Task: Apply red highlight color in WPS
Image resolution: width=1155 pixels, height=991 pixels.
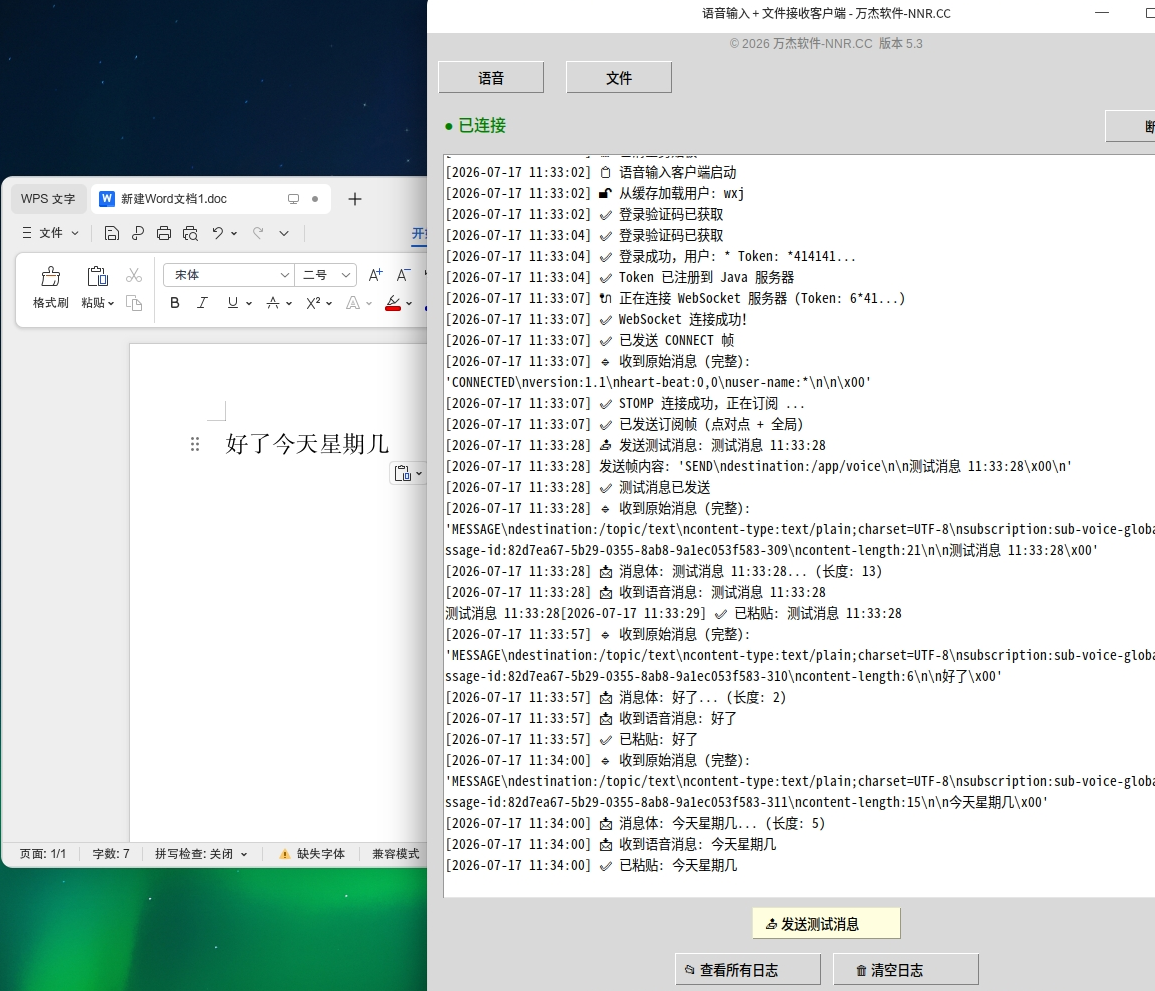Action: 393,303
